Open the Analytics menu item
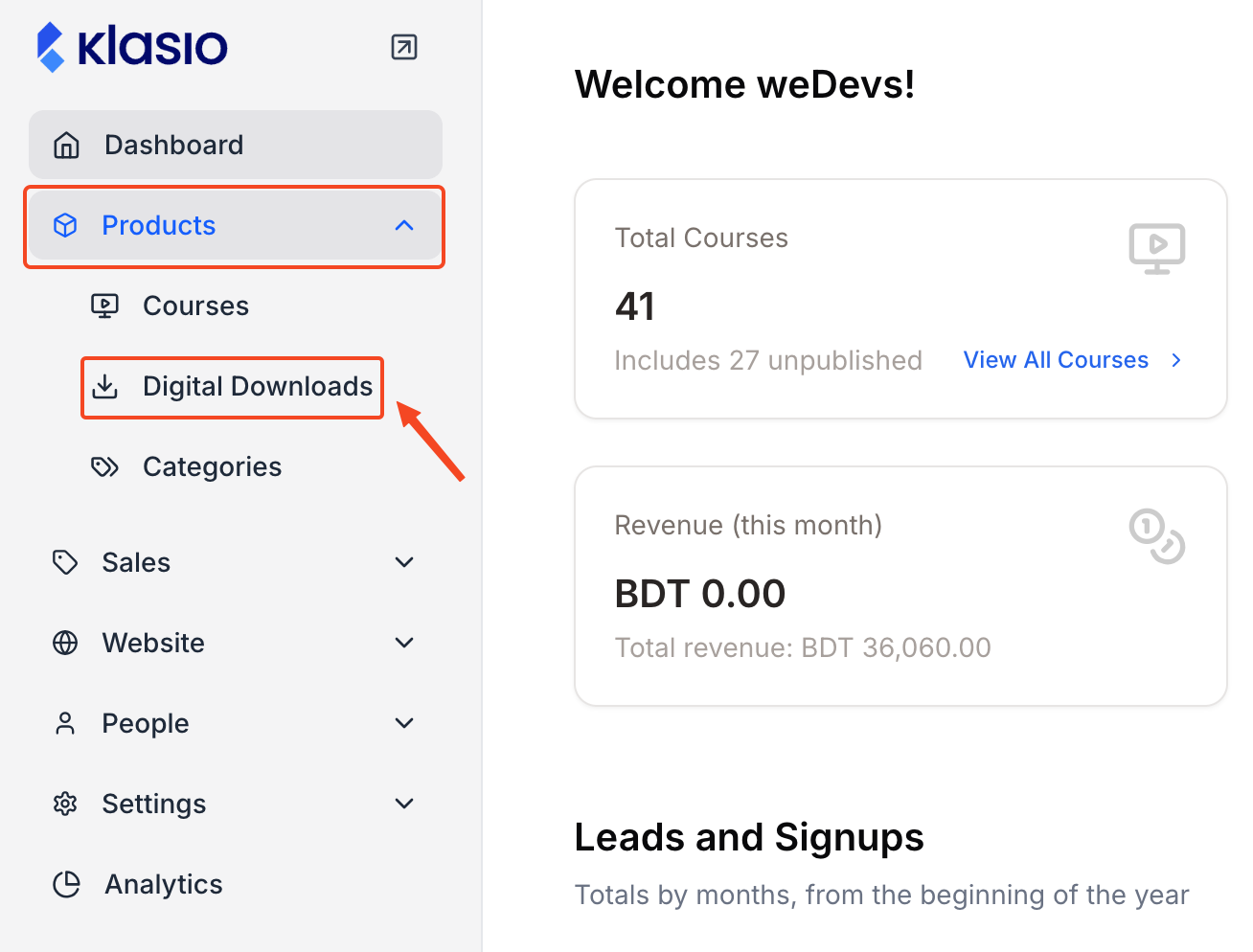 (164, 884)
